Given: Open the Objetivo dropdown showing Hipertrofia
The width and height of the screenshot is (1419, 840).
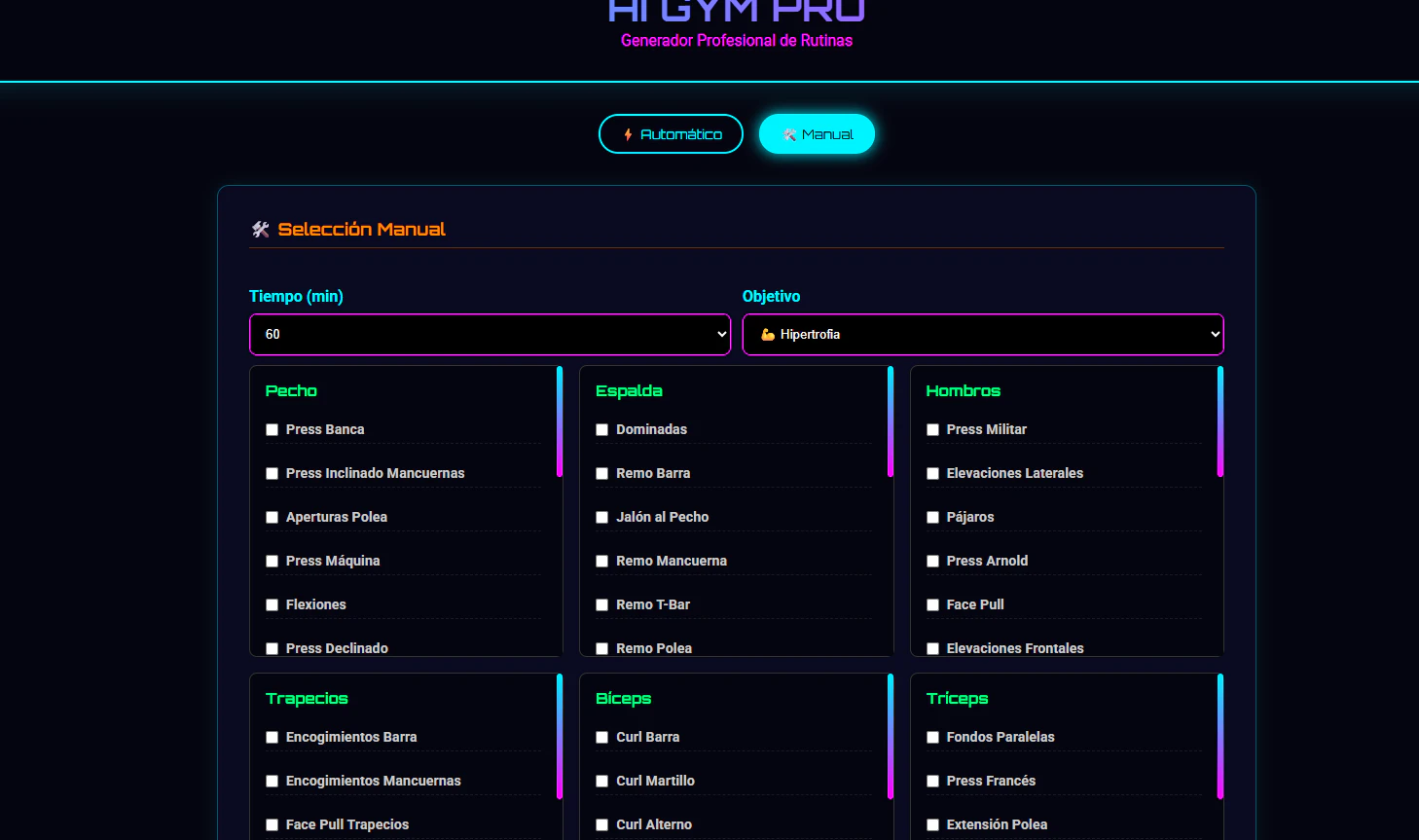Looking at the screenshot, I should pyautogui.click(x=983, y=334).
